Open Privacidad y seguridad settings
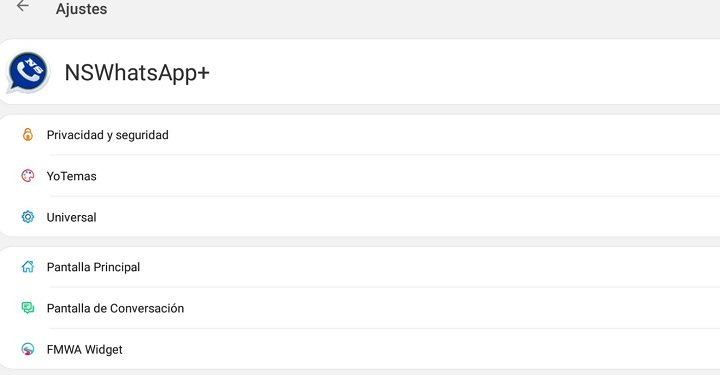720x375 pixels. point(360,135)
